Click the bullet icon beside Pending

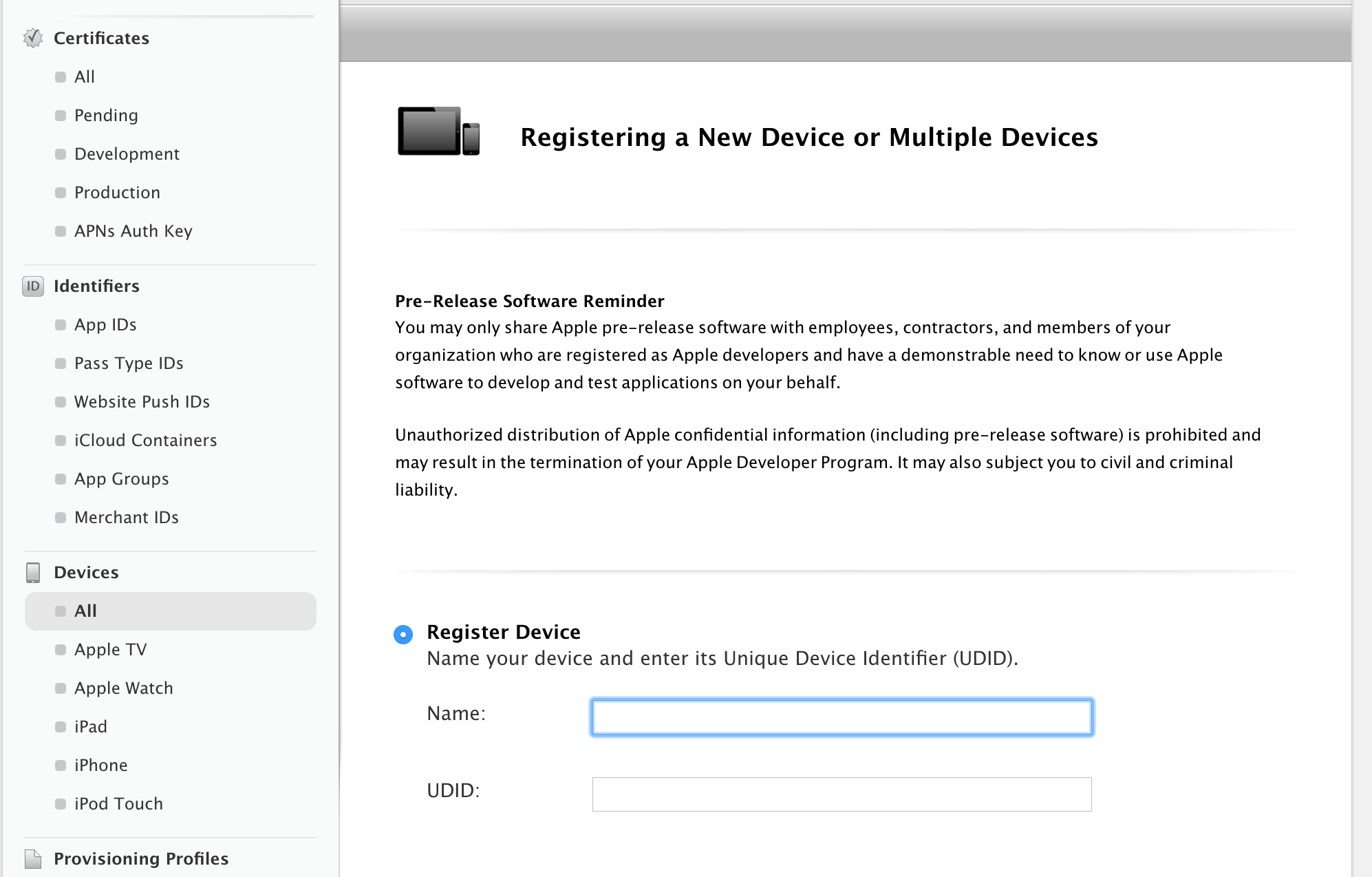(x=61, y=116)
